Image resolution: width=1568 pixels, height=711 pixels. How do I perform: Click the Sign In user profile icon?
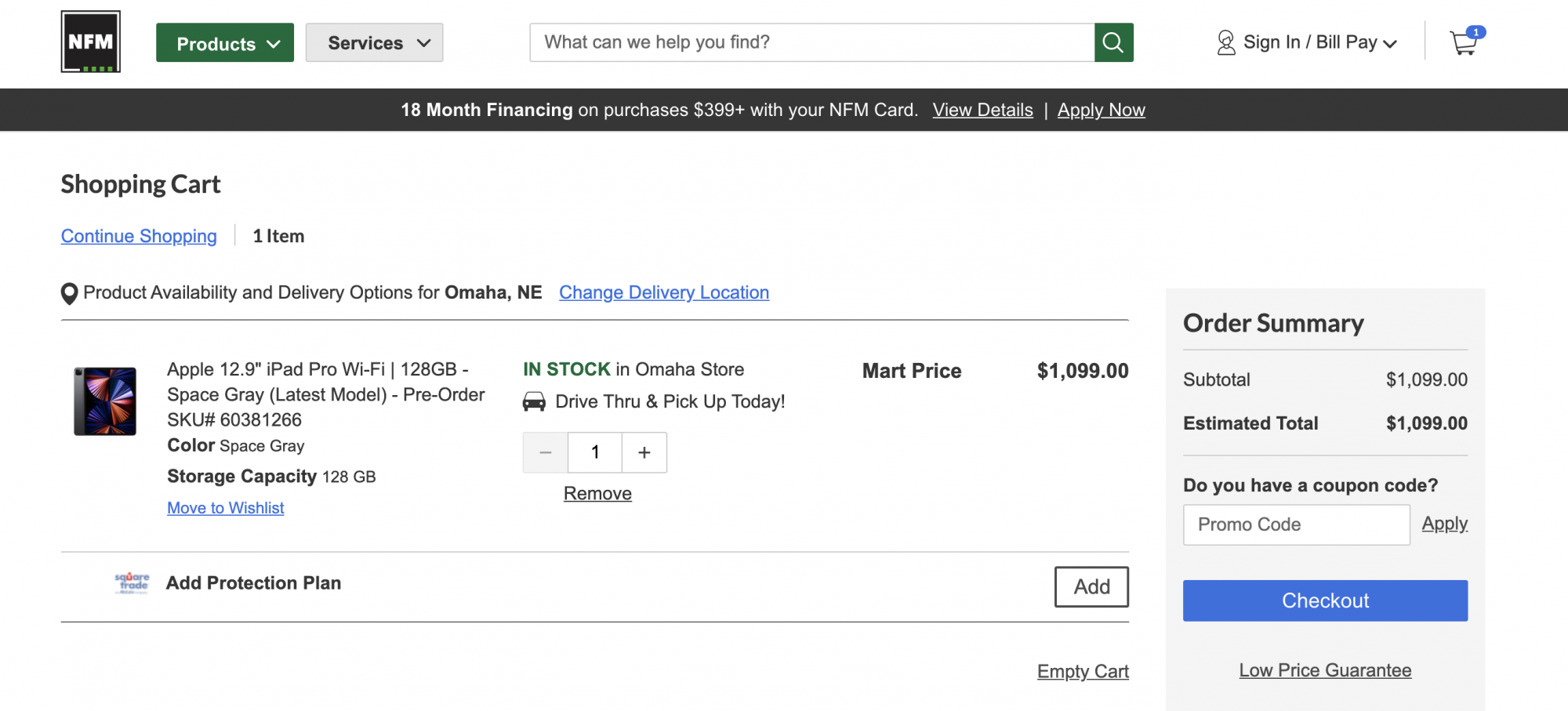click(x=1225, y=42)
